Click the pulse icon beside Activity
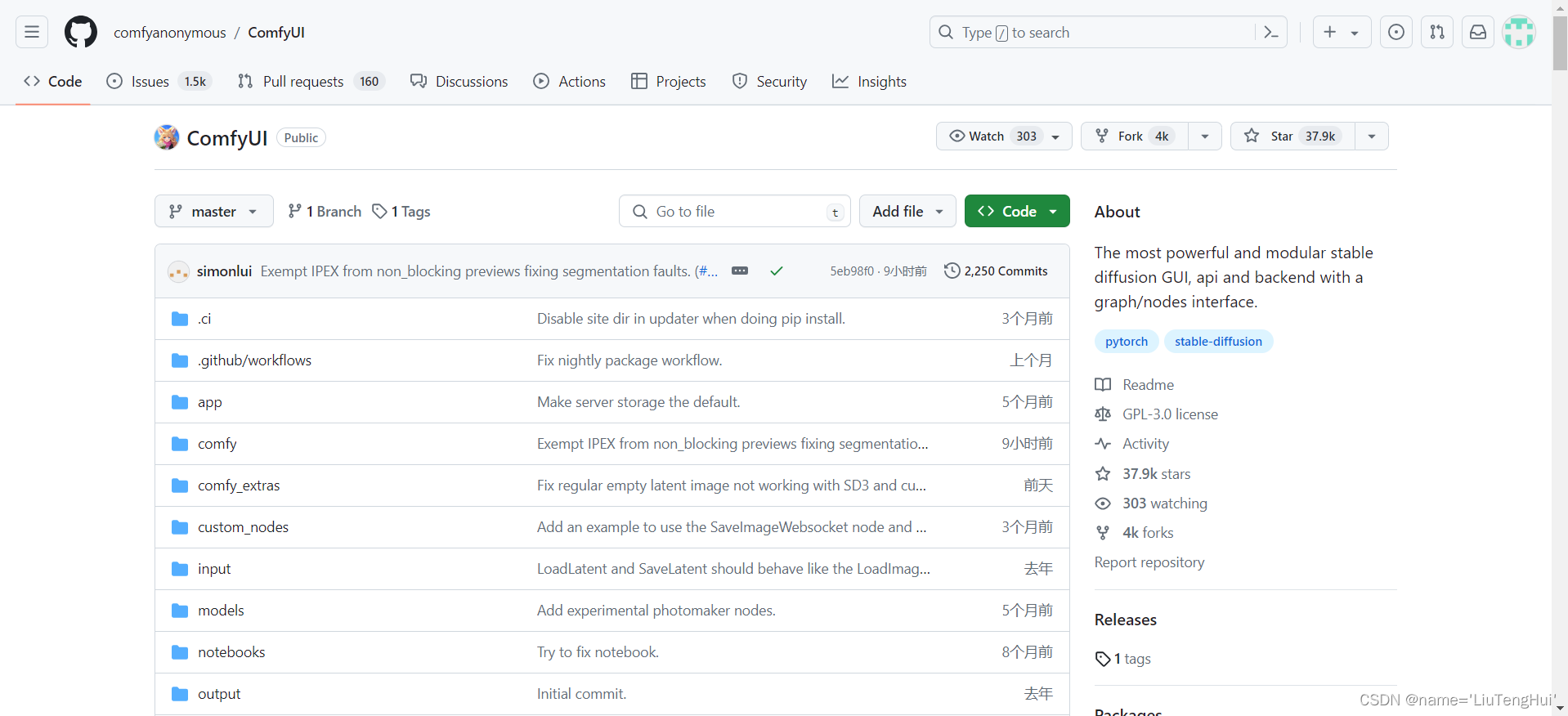The height and width of the screenshot is (716, 1568). click(1103, 444)
